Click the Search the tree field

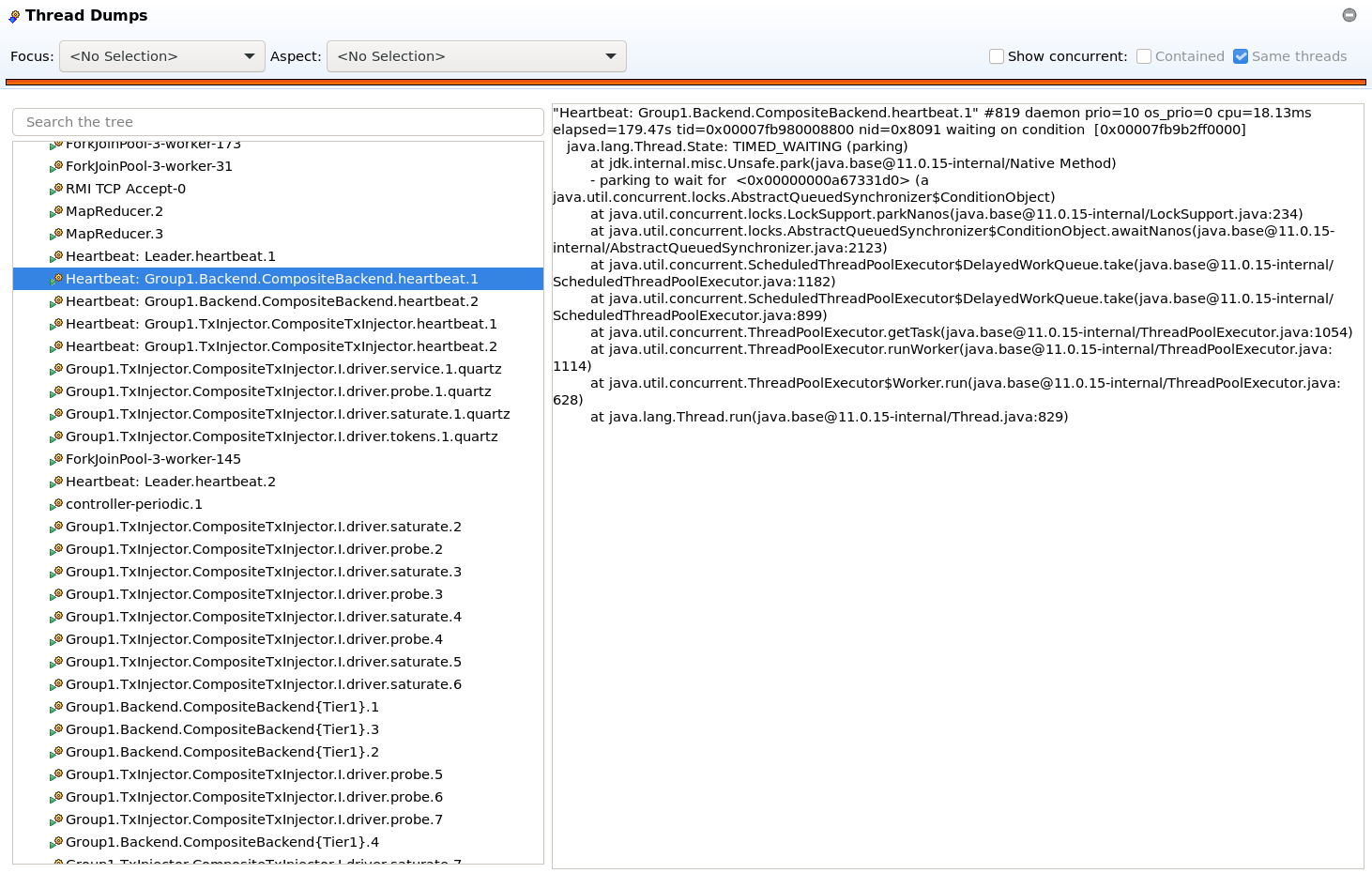click(278, 122)
